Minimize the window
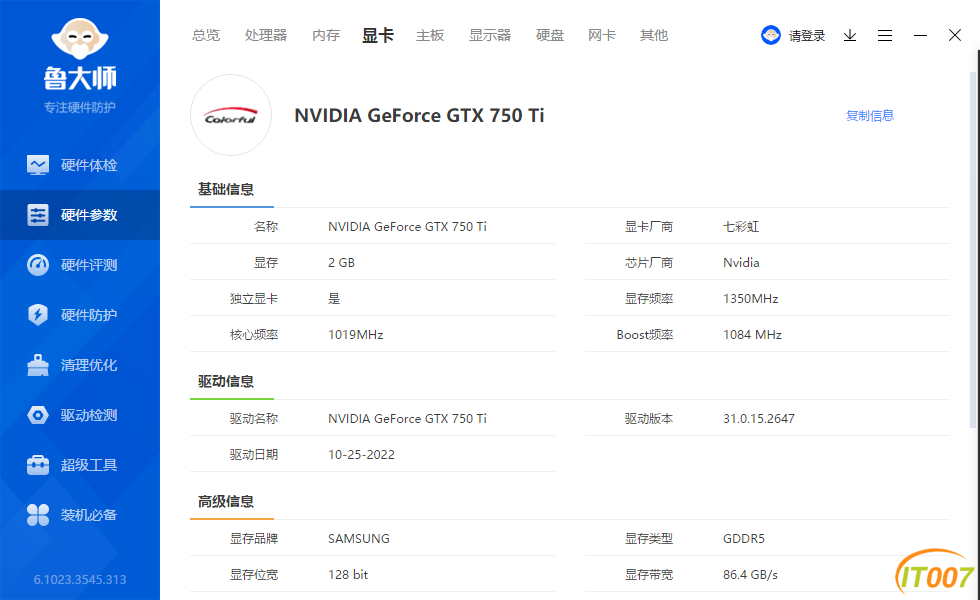Image resolution: width=980 pixels, height=600 pixels. pyautogui.click(x=920, y=36)
